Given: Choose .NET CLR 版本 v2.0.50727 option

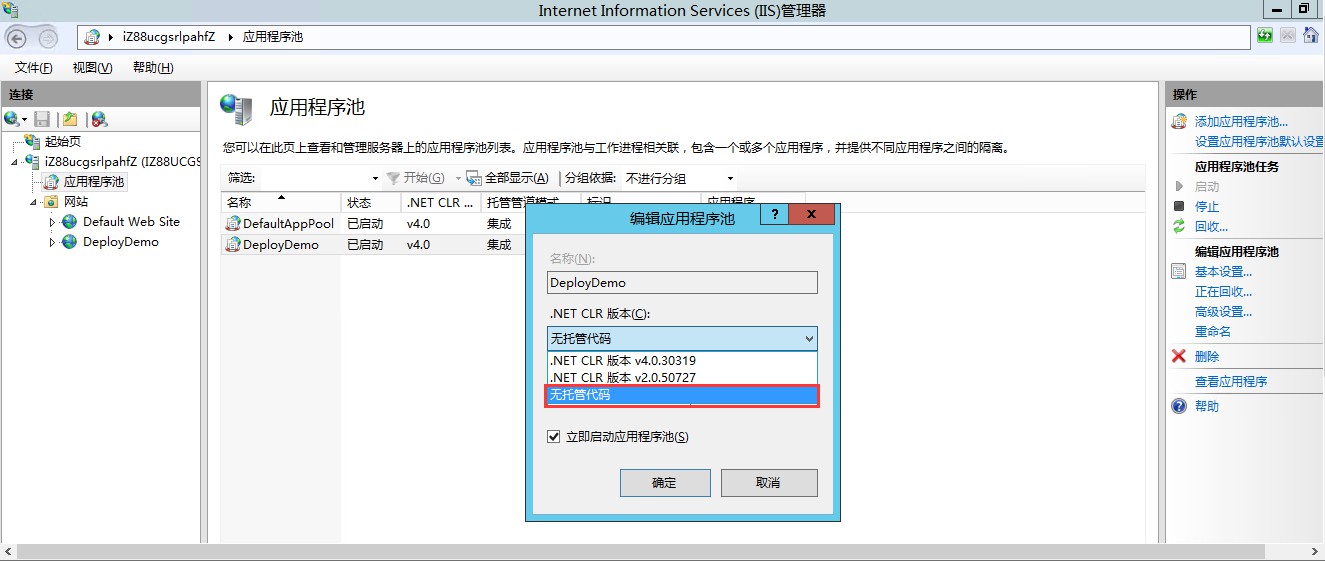Looking at the screenshot, I should click(x=682, y=377).
